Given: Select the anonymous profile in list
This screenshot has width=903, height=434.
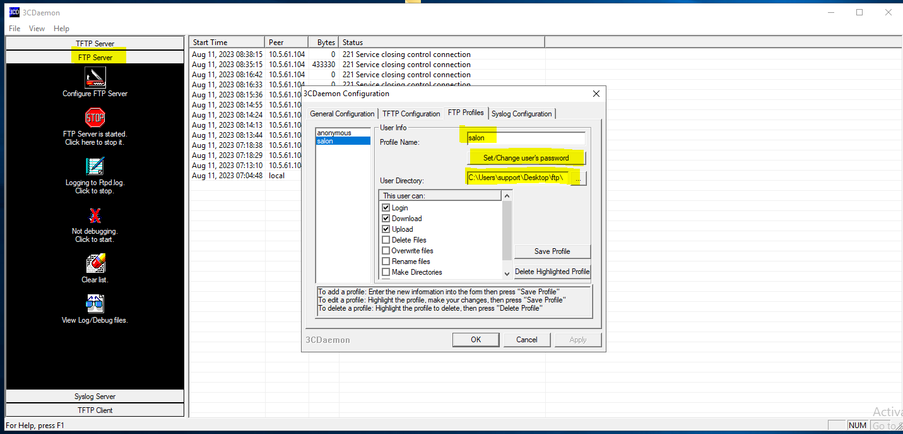Looking at the screenshot, I should tap(342, 133).
